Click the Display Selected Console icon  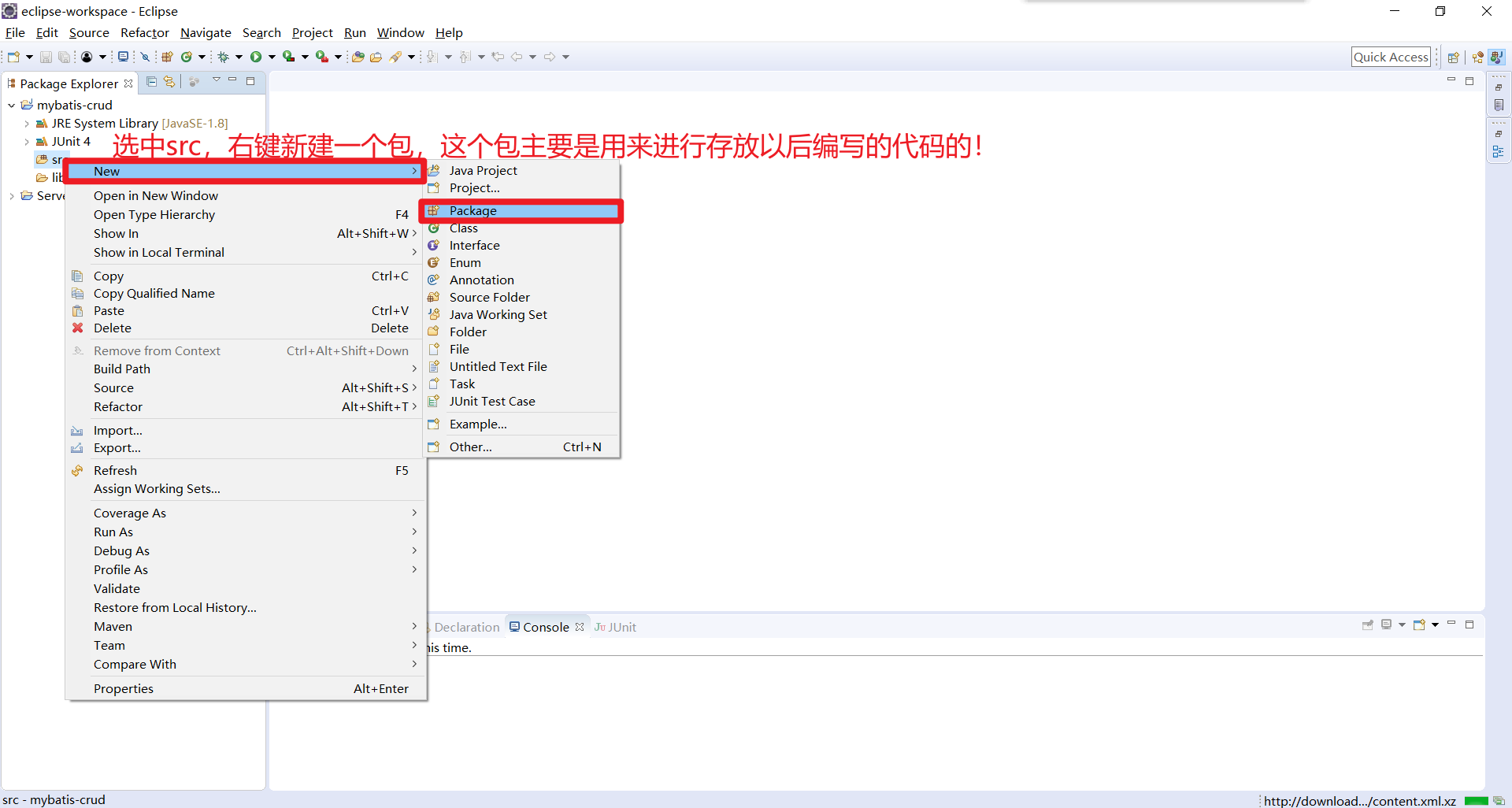[x=1387, y=625]
